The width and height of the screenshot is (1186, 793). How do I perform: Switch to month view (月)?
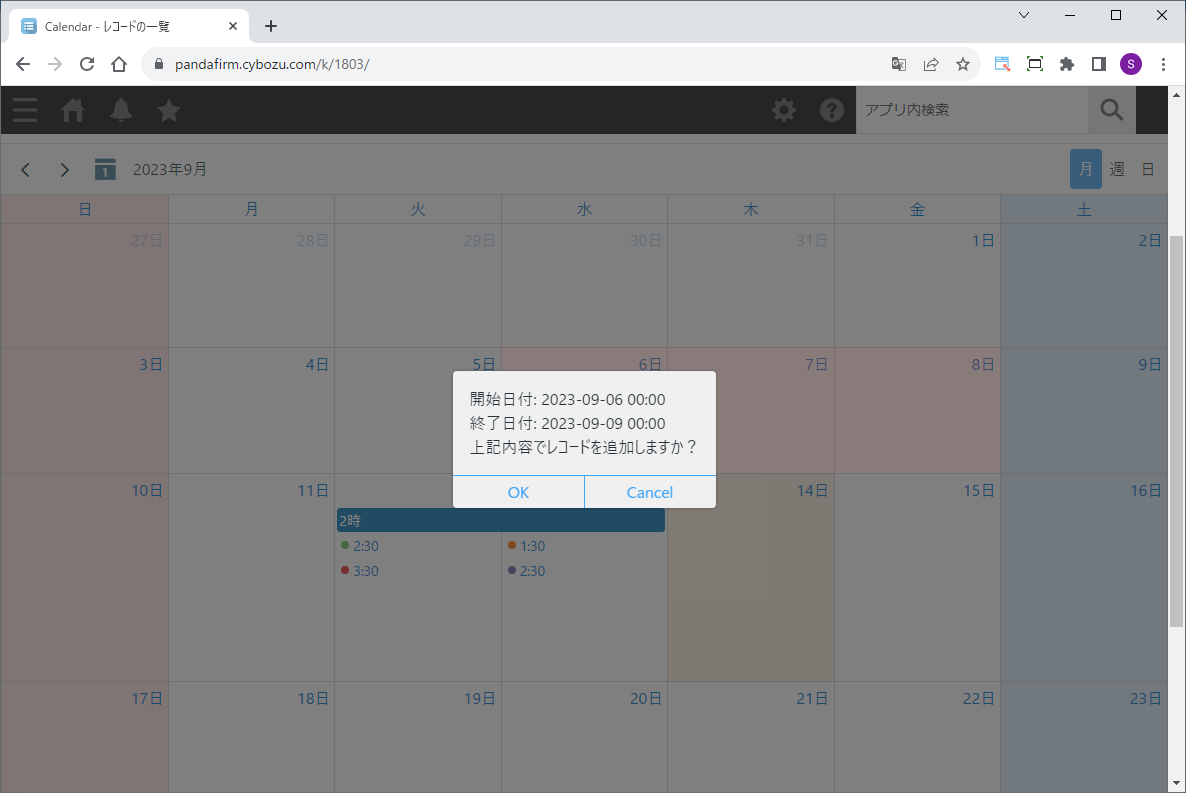pos(1085,169)
